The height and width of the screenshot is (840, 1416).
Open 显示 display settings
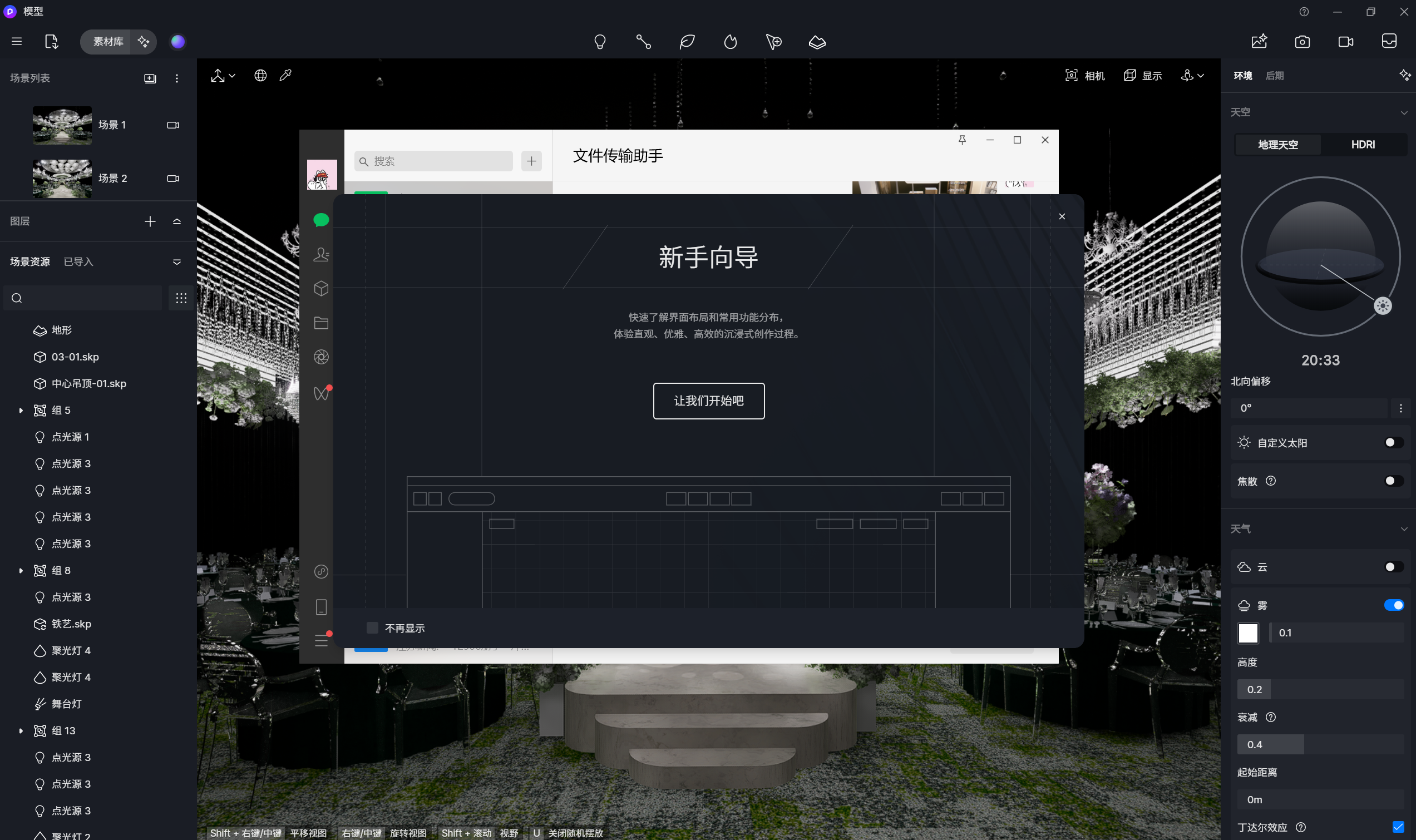coord(1143,75)
